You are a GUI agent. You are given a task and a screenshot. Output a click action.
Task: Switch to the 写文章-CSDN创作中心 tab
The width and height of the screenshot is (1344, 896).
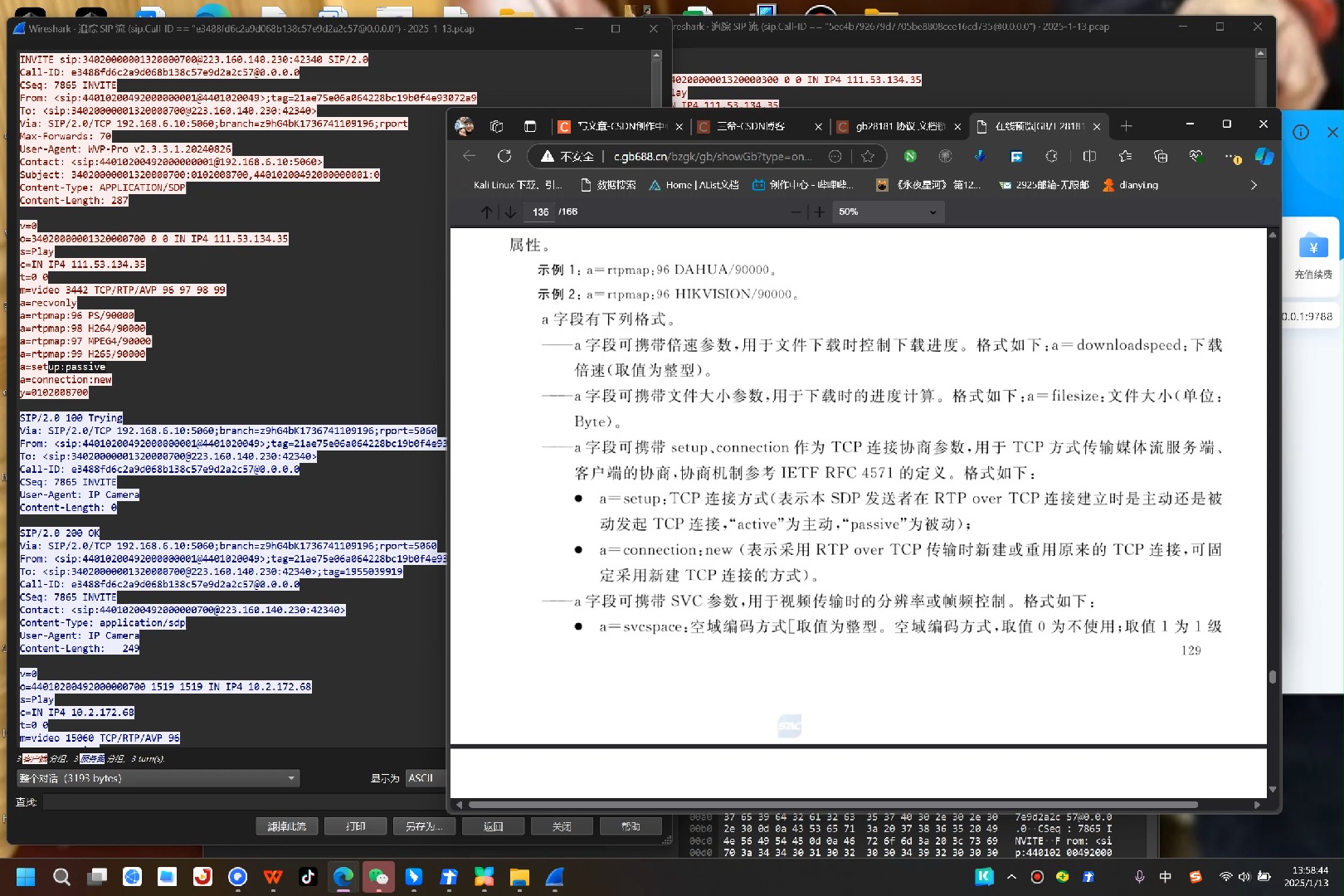[620, 126]
